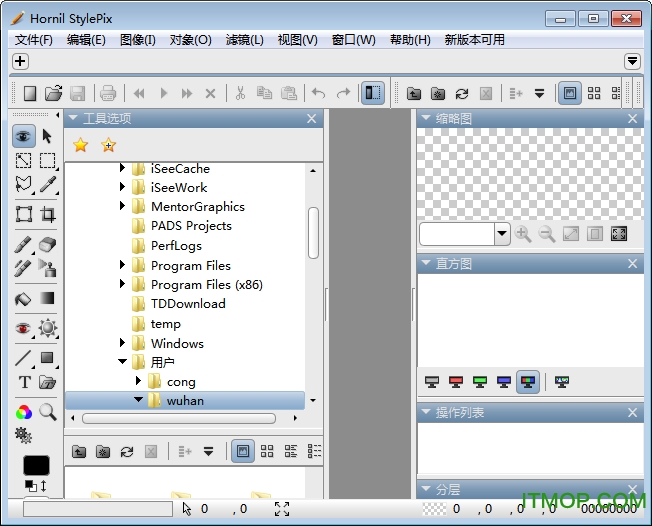Select the paint bucket fill tool
This screenshot has height=526, width=652.
point(23,299)
